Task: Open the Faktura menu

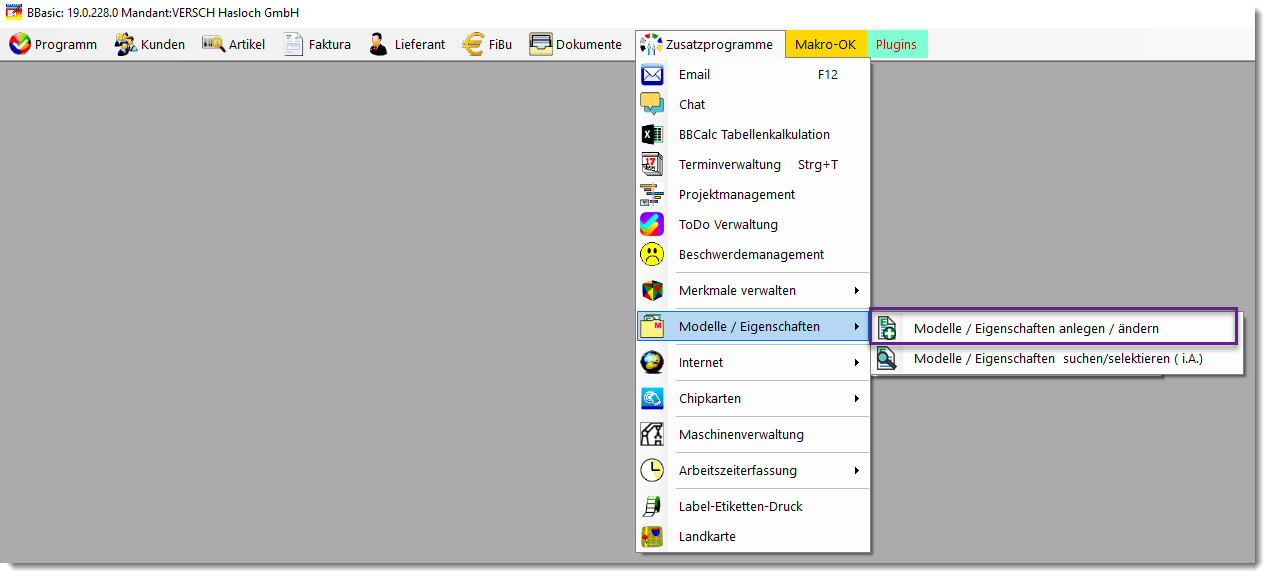Action: click(318, 44)
